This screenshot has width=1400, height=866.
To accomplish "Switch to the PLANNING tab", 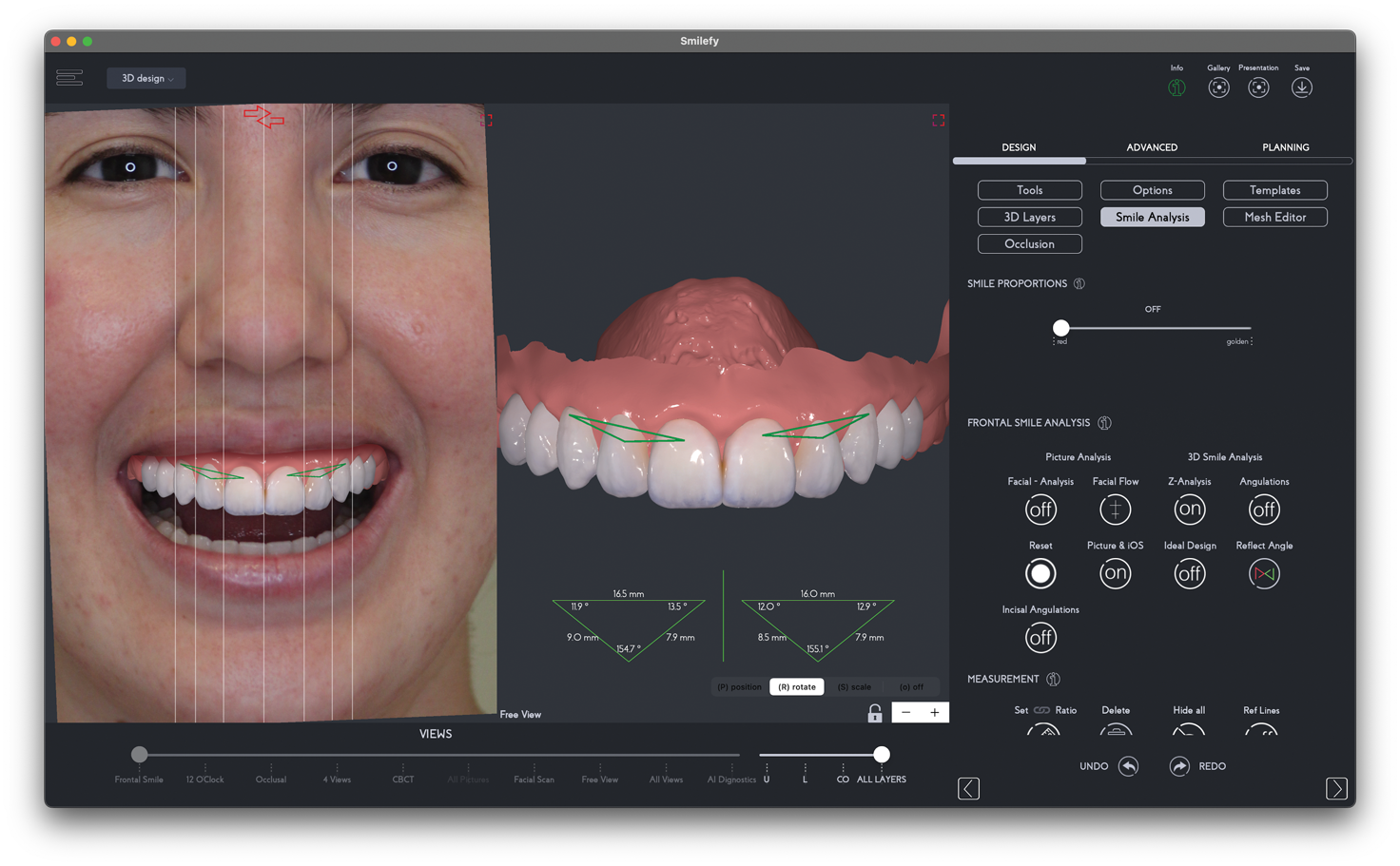I will pos(1286,147).
